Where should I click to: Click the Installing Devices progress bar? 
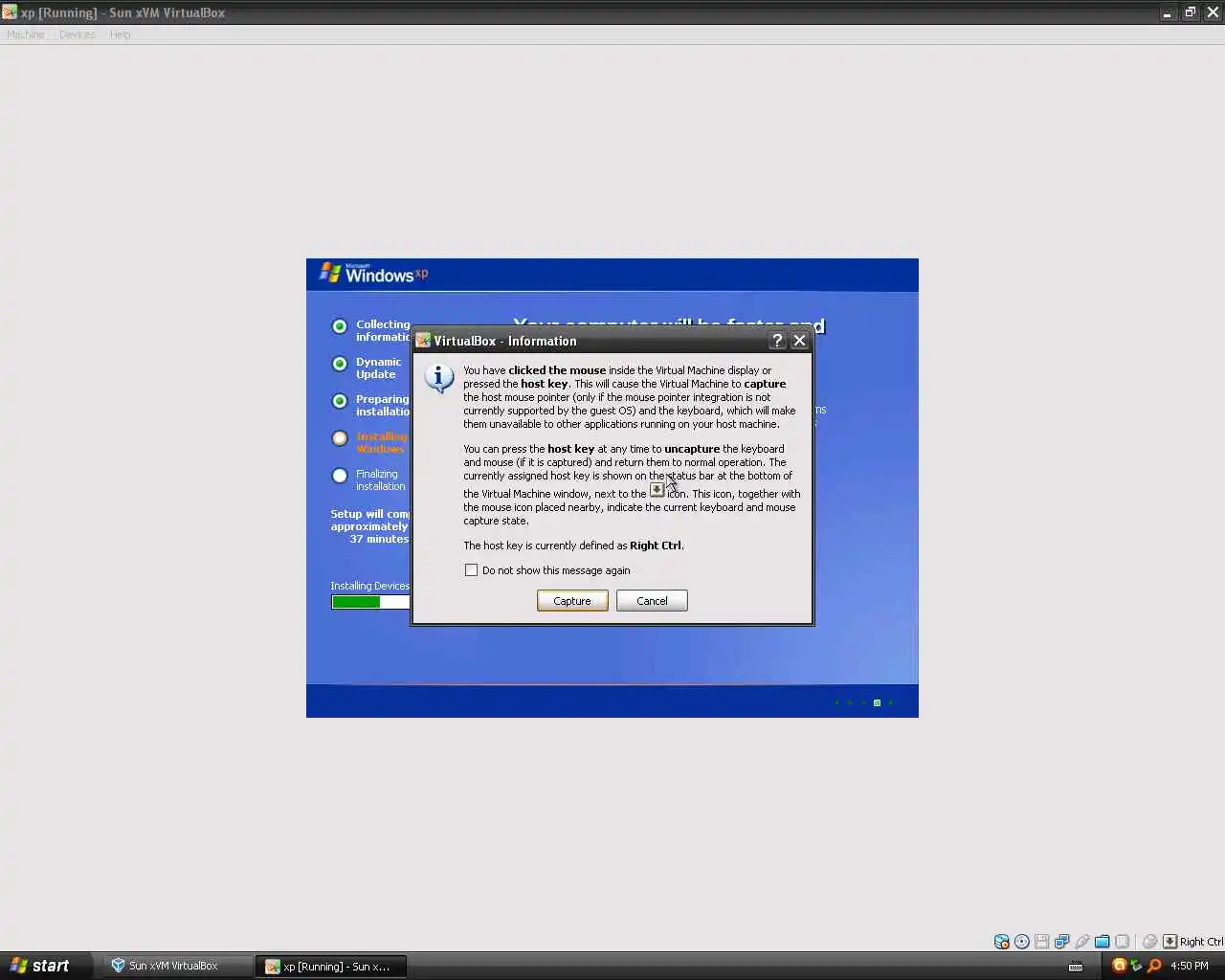pos(370,602)
